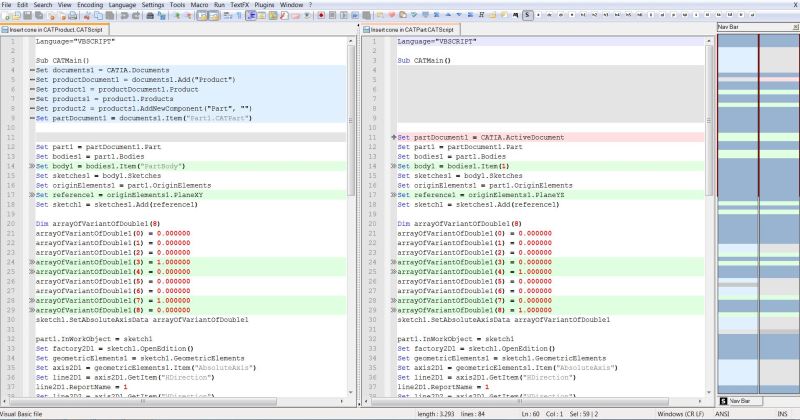This screenshot has width=800, height=420.
Task: Close the window with top-right X
Action: [x=795, y=5]
